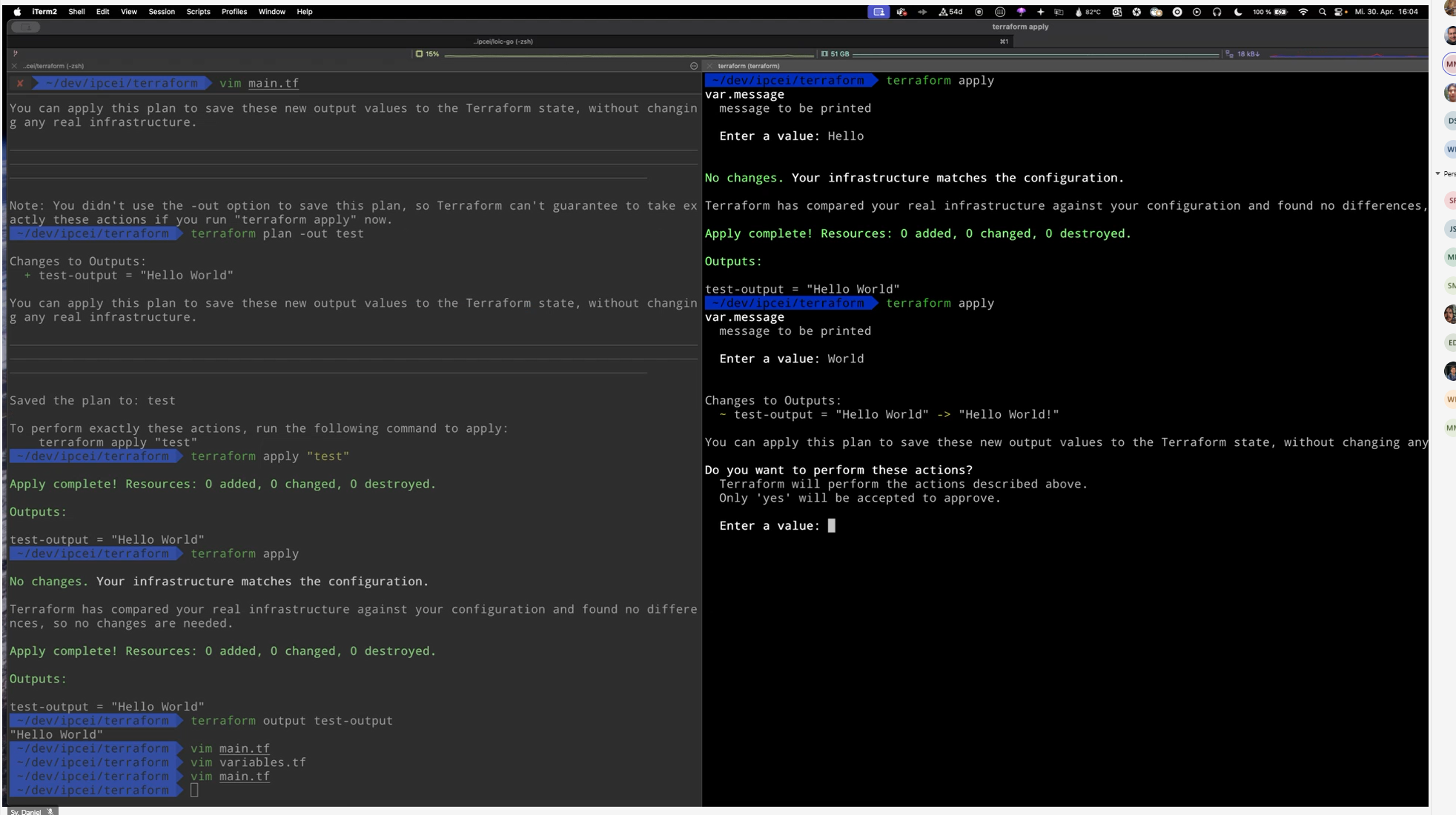Click the date and time Mi. 30. Apr. 16:04

point(1386,12)
